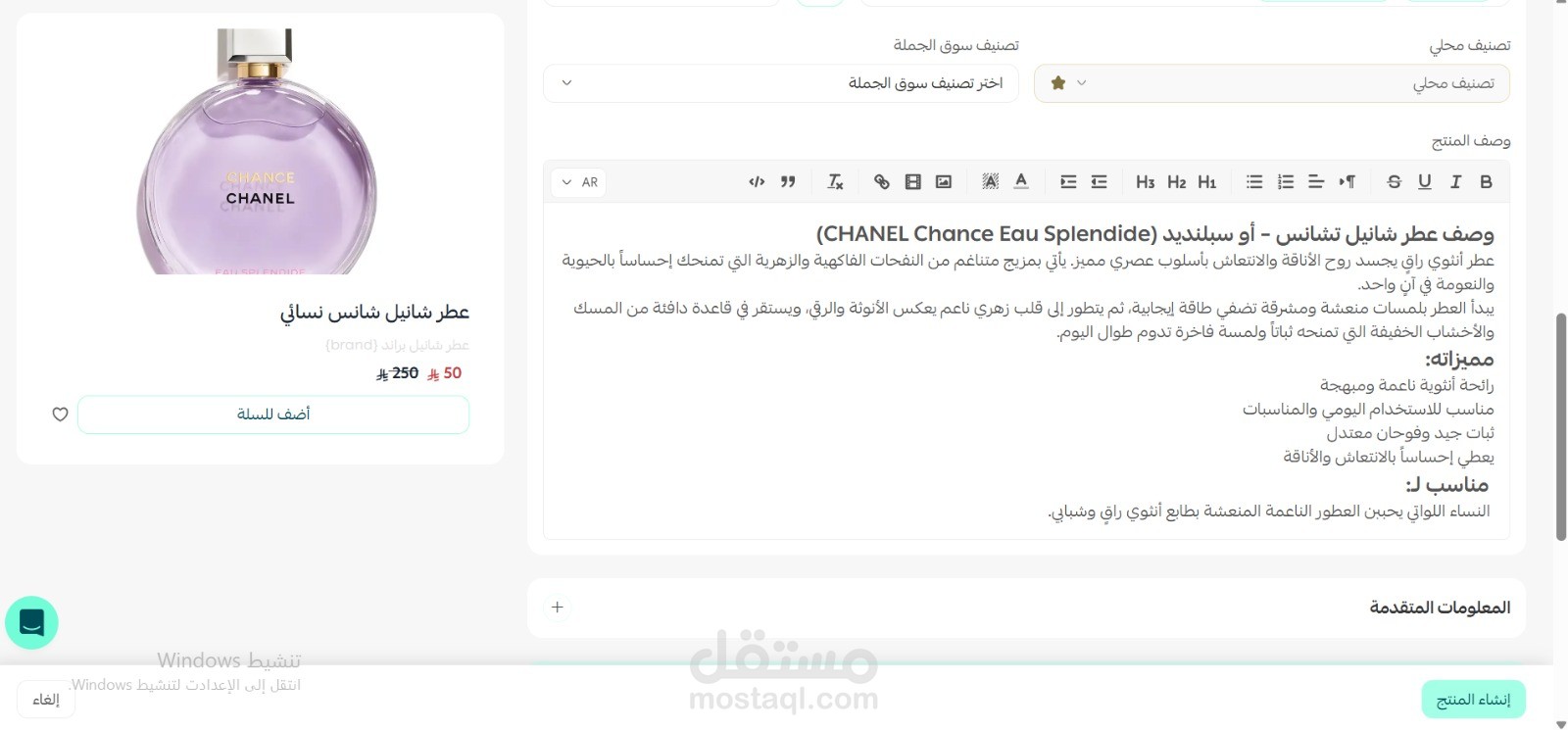This screenshot has height=730, width=1568.
Task: Open the تصنيف محلي dropdown
Action: pyautogui.click(x=1271, y=83)
